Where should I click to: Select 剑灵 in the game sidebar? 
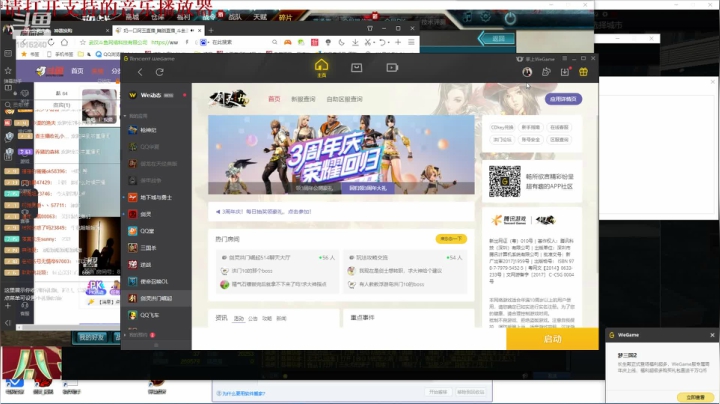coord(156,214)
